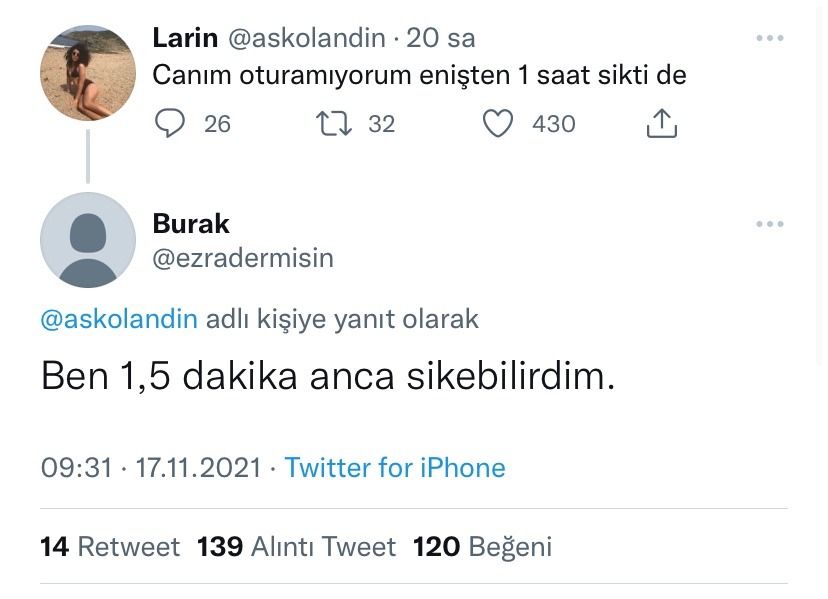Click the '20 sa' timestamp
Image resolution: width=828 pixels, height=599 pixels.
point(441,38)
